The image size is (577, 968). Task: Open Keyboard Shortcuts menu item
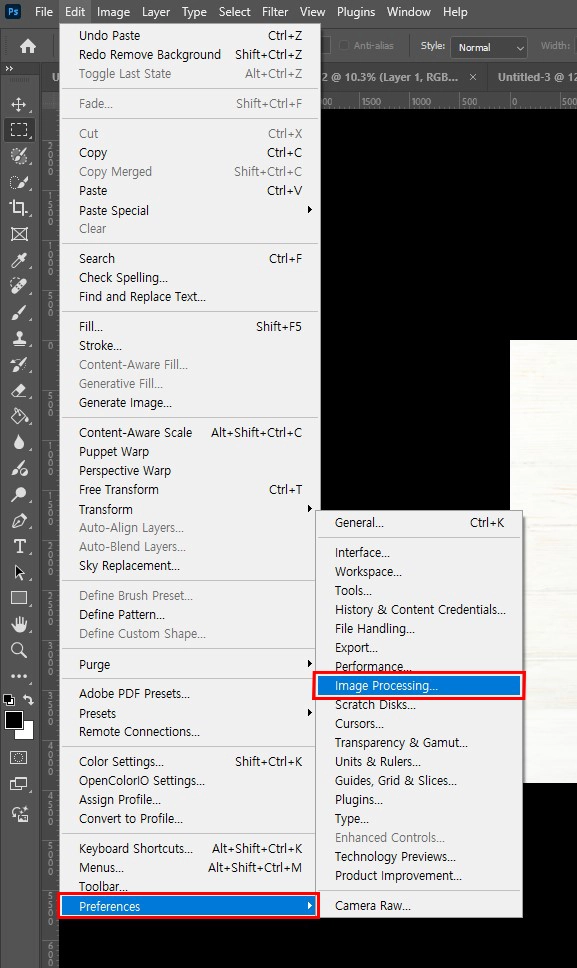[190, 848]
